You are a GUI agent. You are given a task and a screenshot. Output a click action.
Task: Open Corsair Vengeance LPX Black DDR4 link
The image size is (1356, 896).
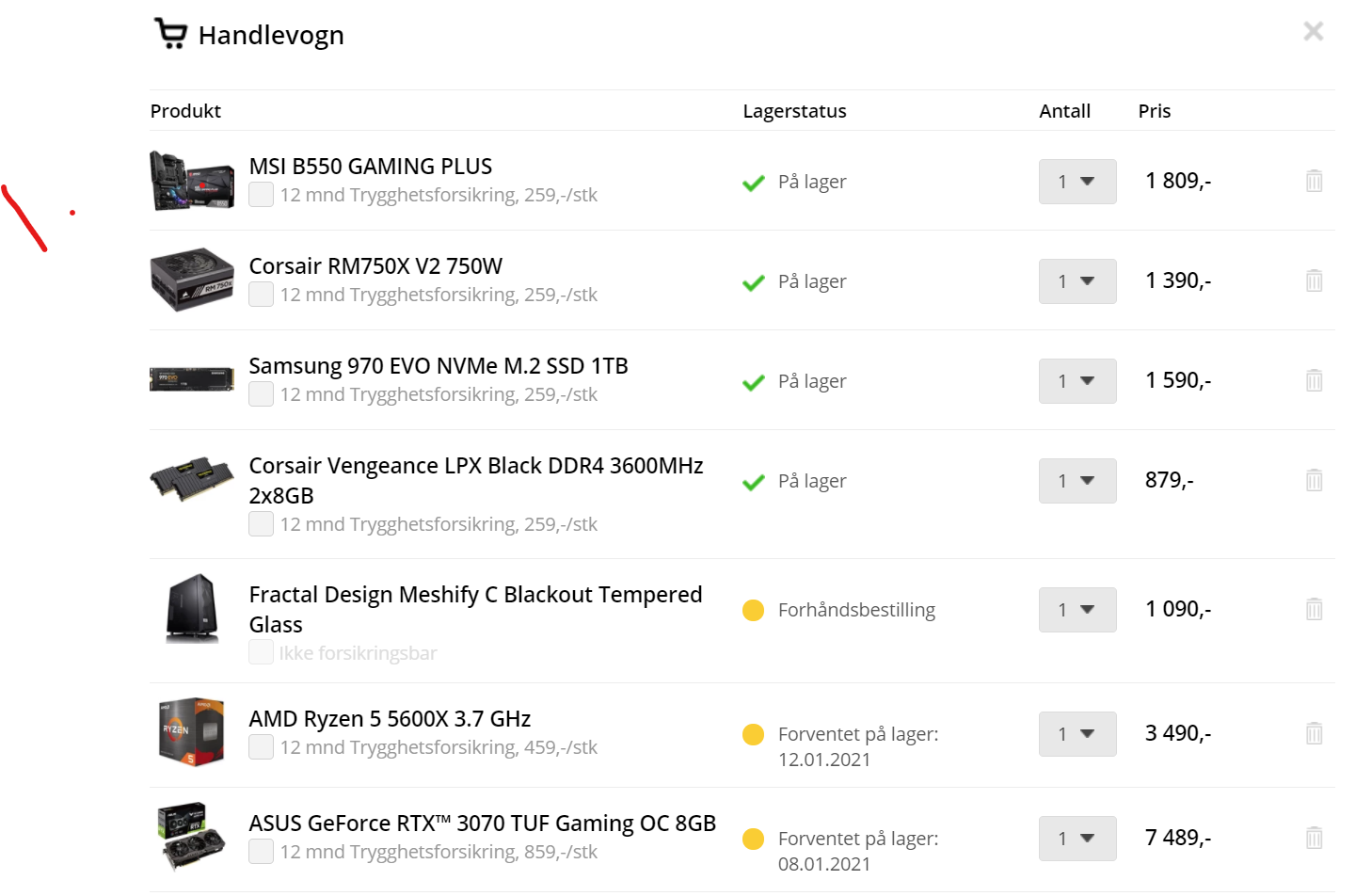[x=475, y=480]
